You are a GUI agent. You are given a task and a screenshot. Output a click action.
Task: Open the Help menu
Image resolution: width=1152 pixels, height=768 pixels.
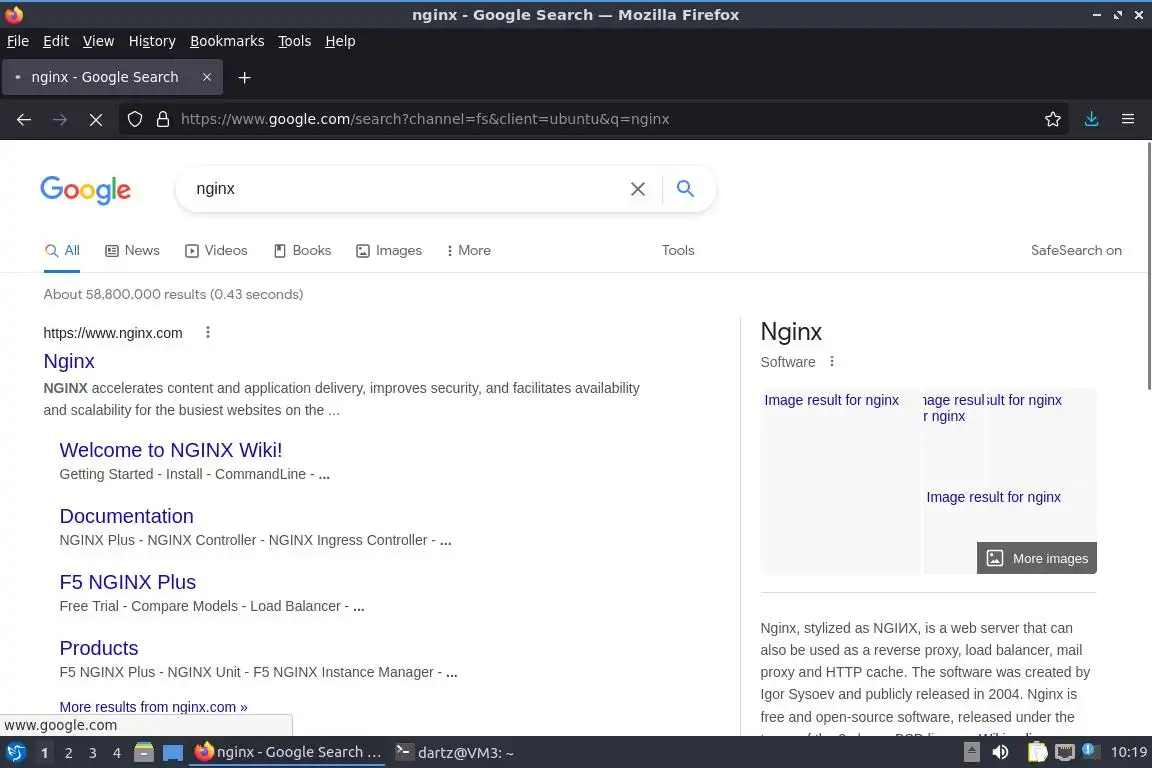point(340,41)
